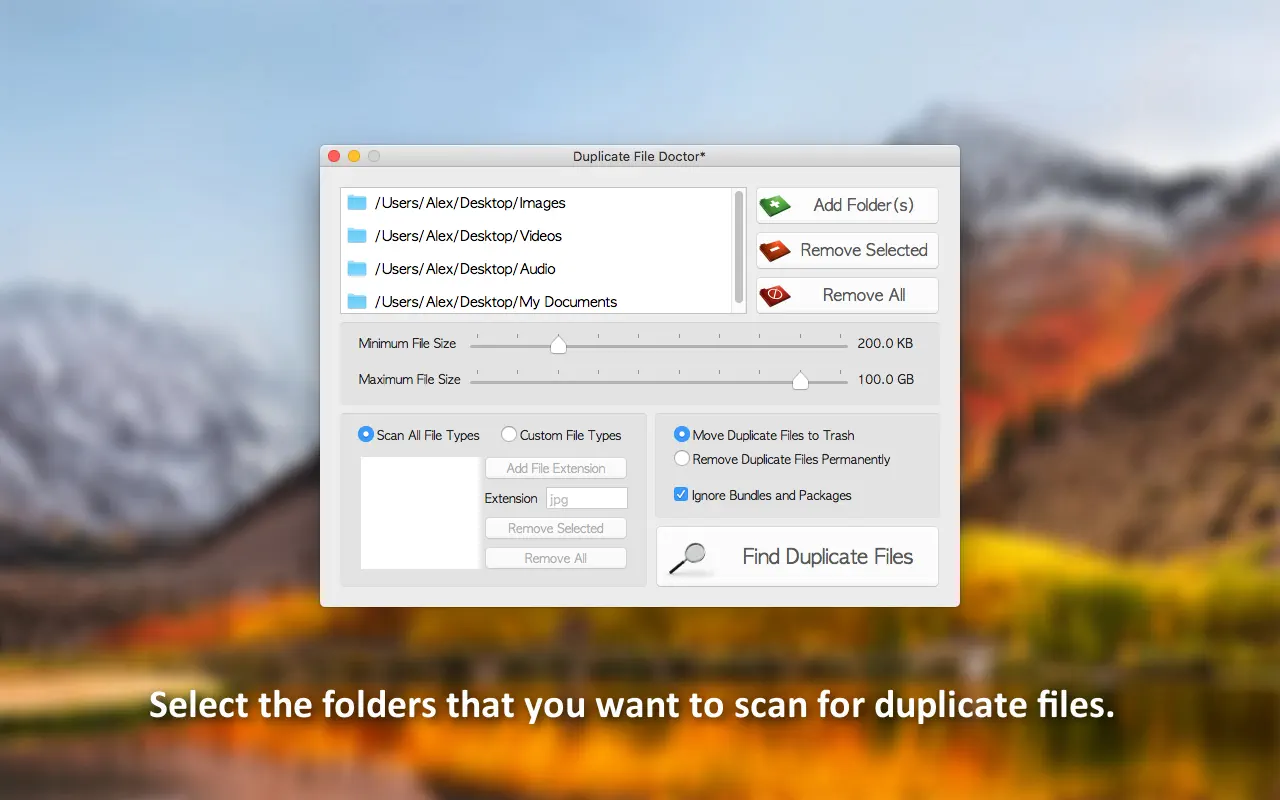Screen dimensions: 1280x800
Task: Click the Add File Extension button
Action: [x=556, y=468]
